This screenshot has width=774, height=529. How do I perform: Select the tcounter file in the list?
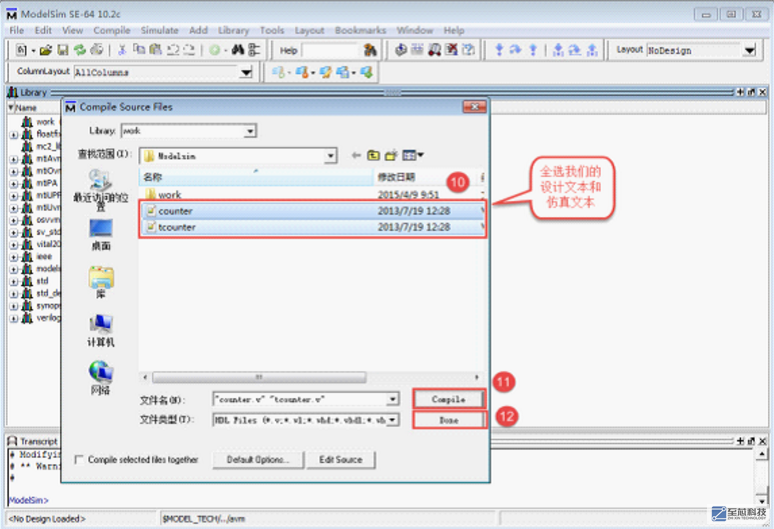click(312, 227)
